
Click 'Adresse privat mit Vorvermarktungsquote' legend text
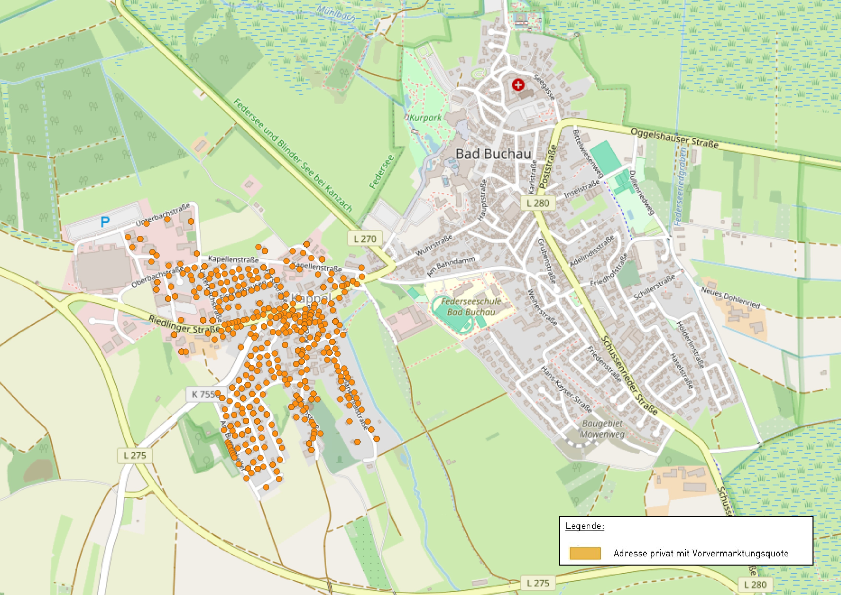701,553
